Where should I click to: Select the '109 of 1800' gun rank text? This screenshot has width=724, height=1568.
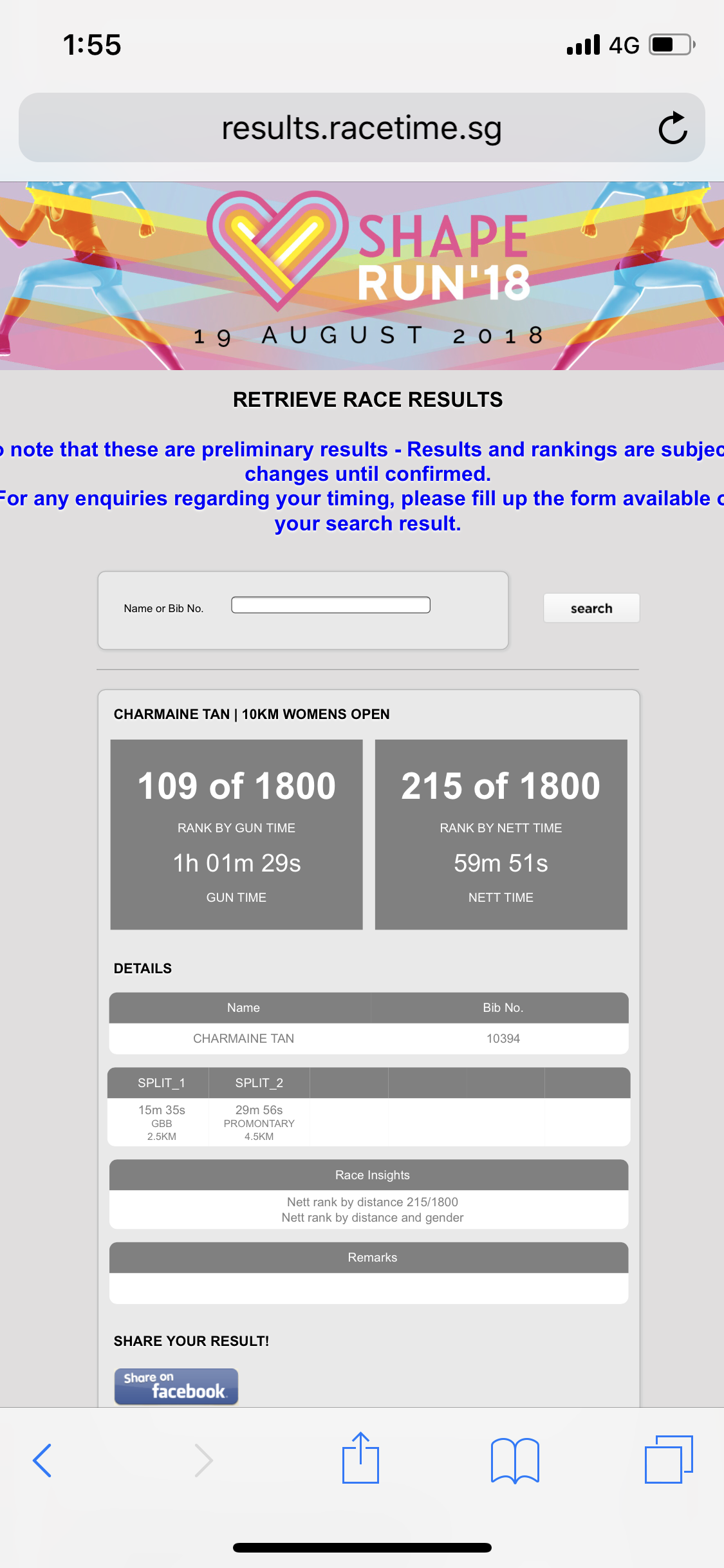pyautogui.click(x=237, y=786)
